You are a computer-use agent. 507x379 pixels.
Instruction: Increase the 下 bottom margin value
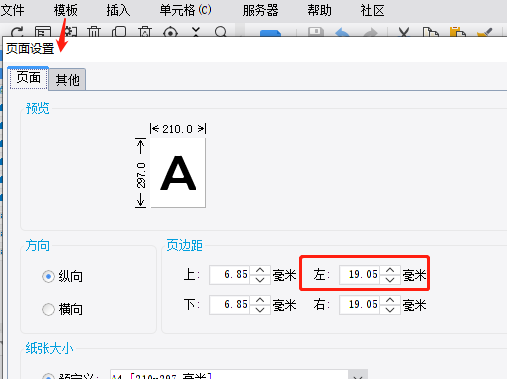[x=260, y=300]
